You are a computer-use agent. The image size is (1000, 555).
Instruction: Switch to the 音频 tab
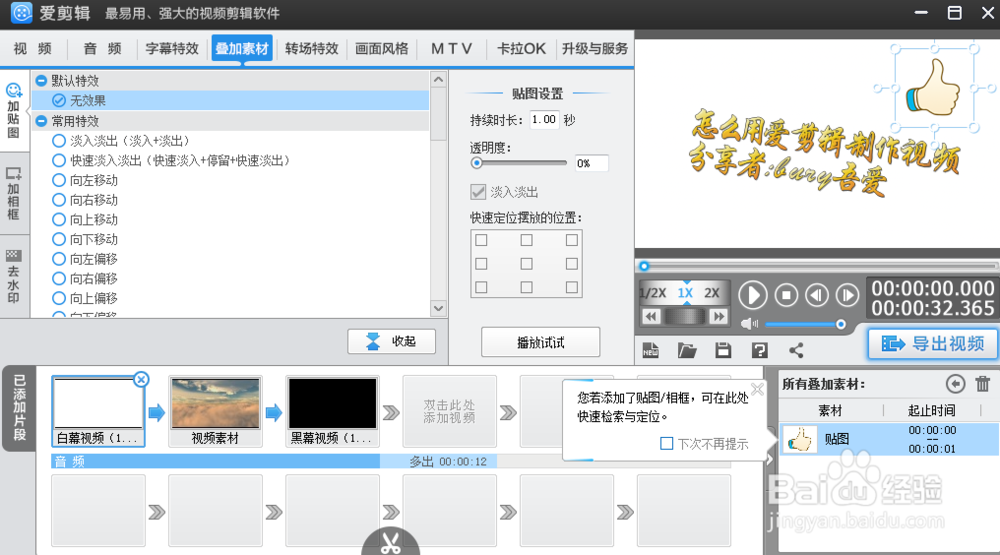tap(102, 48)
